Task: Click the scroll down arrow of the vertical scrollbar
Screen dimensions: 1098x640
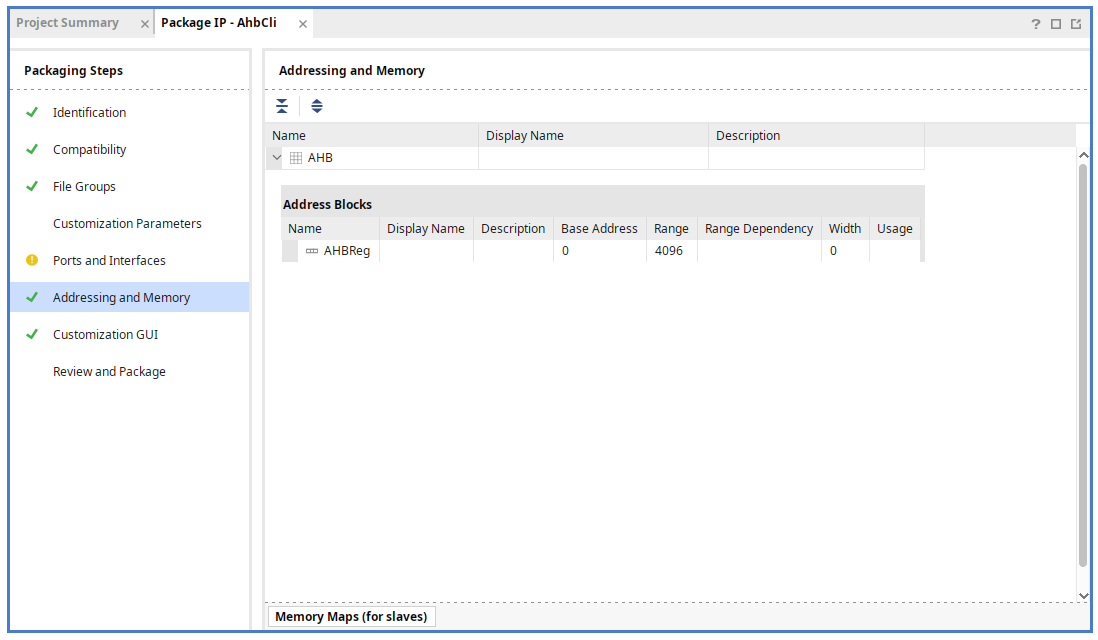Action: (x=1083, y=595)
